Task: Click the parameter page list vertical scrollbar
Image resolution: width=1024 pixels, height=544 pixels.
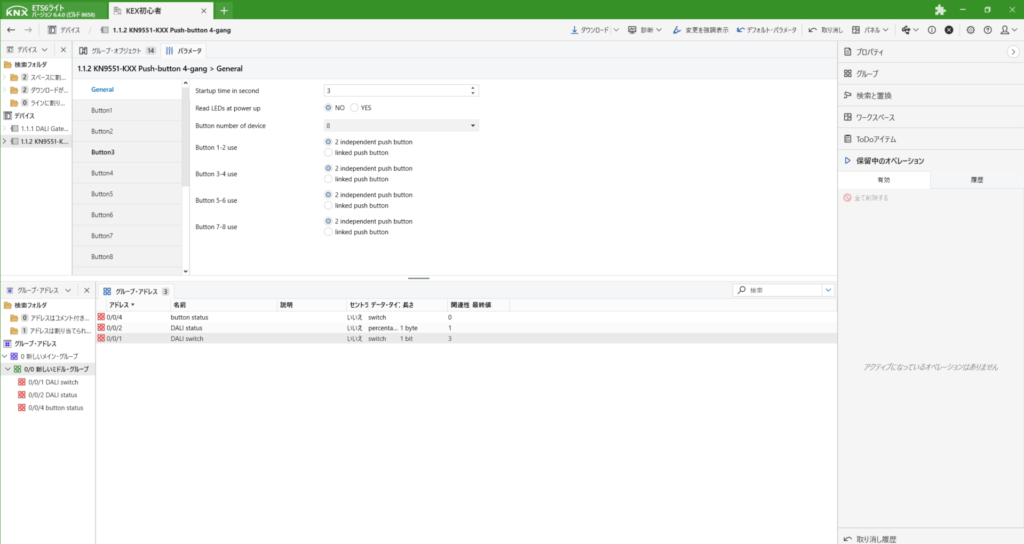Action: point(186,140)
